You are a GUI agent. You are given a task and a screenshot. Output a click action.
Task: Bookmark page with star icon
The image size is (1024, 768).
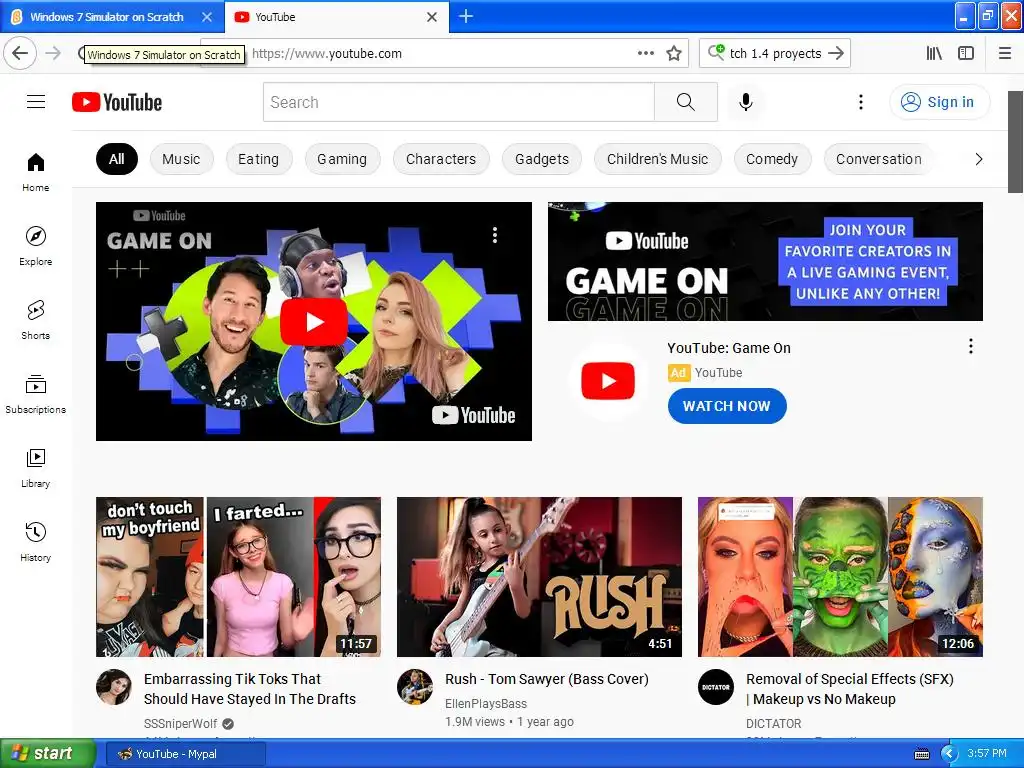tap(674, 54)
